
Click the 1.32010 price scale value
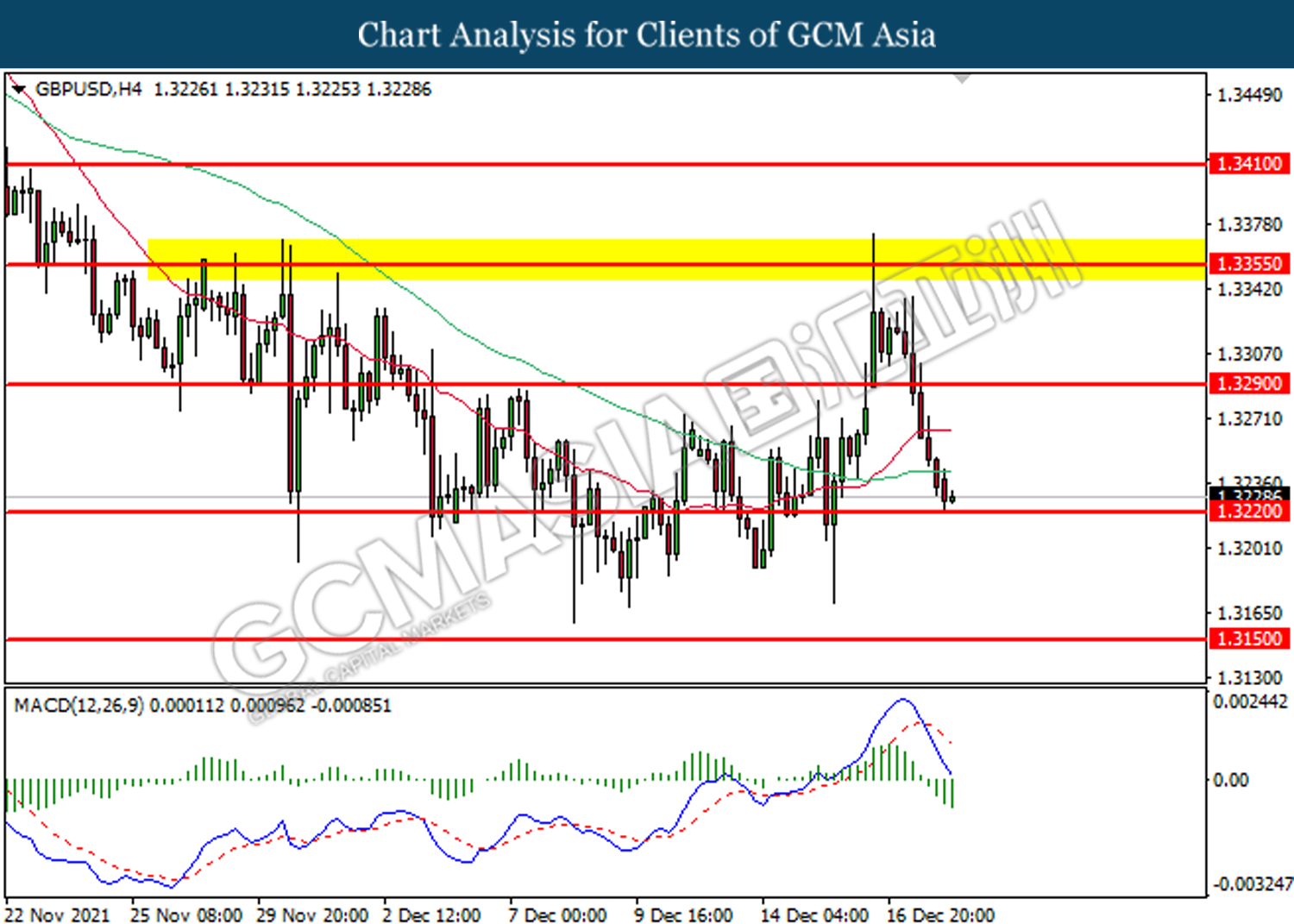1249,549
